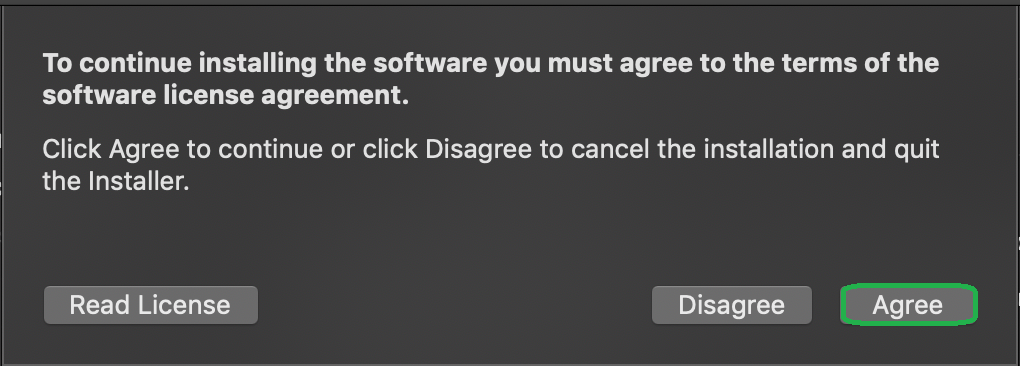
Task: Select Disagree beside the Agree button
Action: coord(732,305)
